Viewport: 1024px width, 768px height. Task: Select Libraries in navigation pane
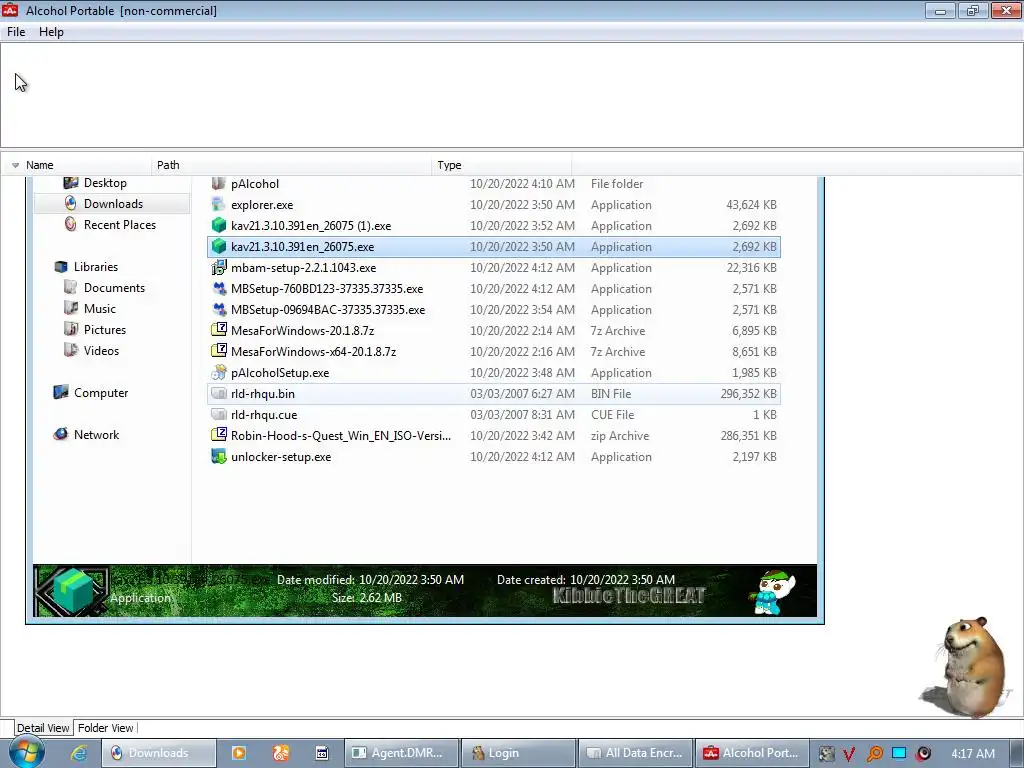[95, 266]
